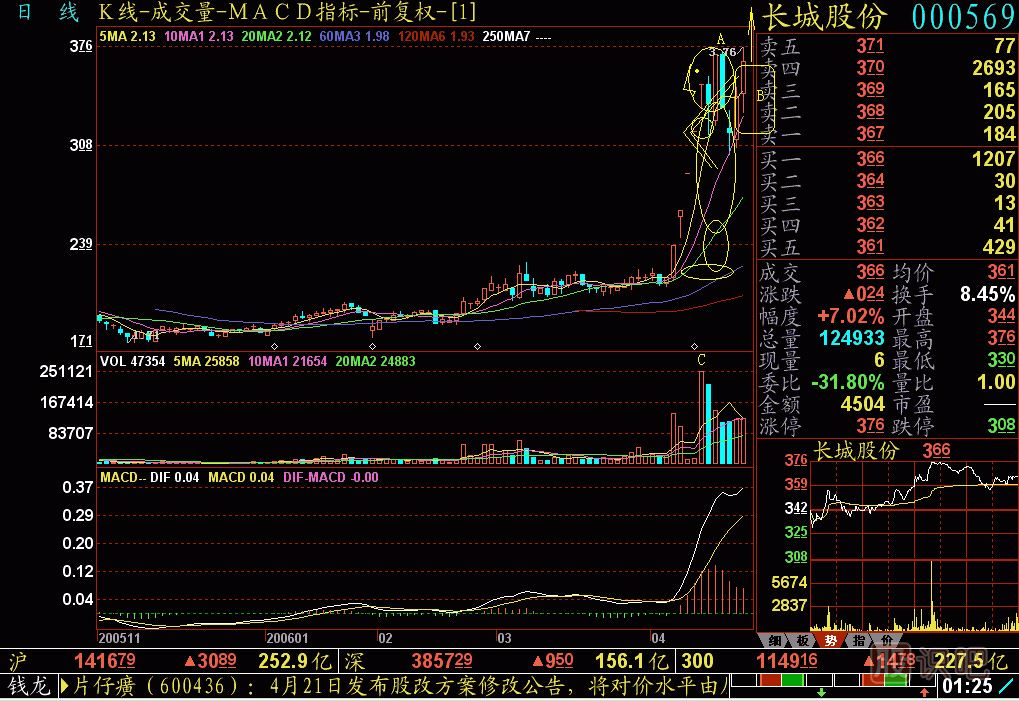Select the active 势 (trend) tab
The height and width of the screenshot is (701, 1019).
click(830, 641)
